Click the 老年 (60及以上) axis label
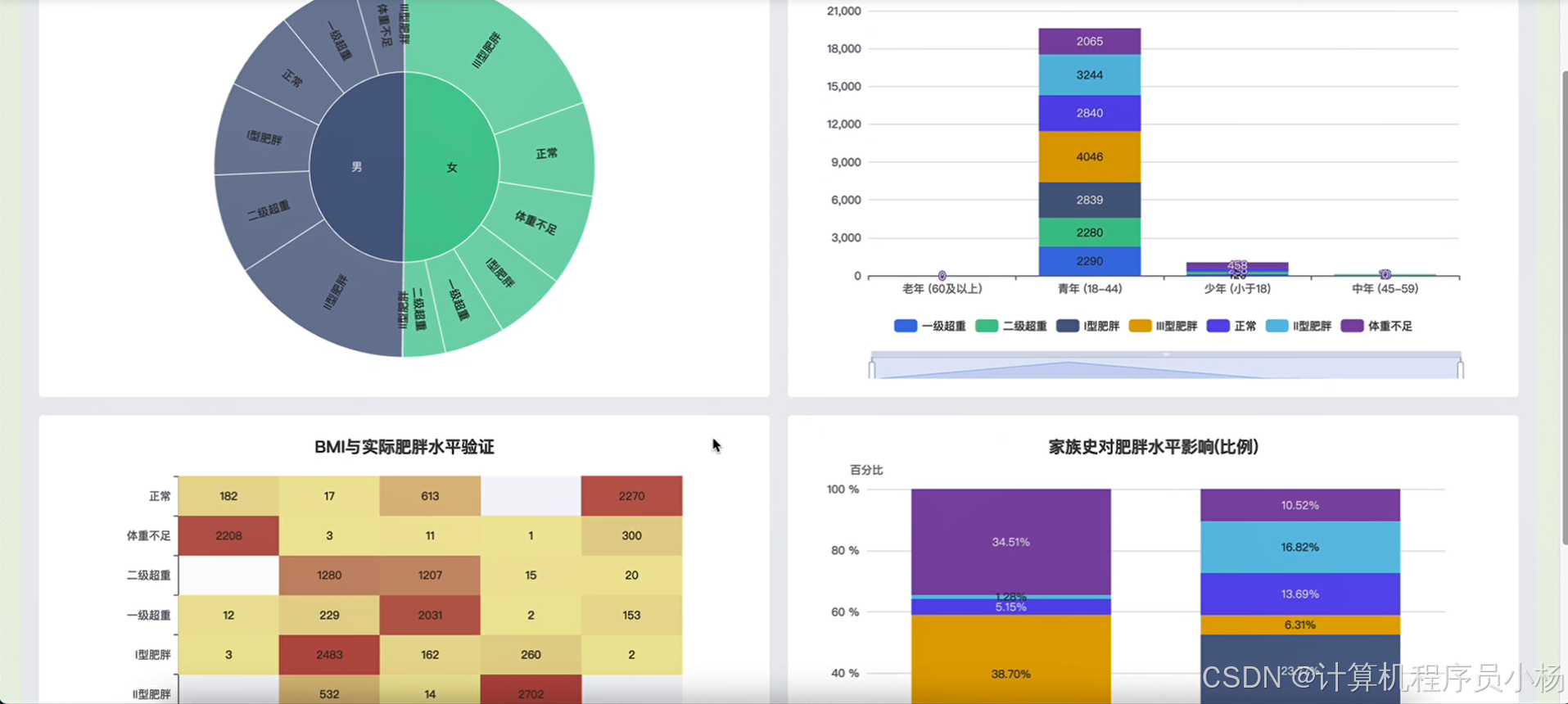Screen dimensions: 1568x704 (x=942, y=289)
